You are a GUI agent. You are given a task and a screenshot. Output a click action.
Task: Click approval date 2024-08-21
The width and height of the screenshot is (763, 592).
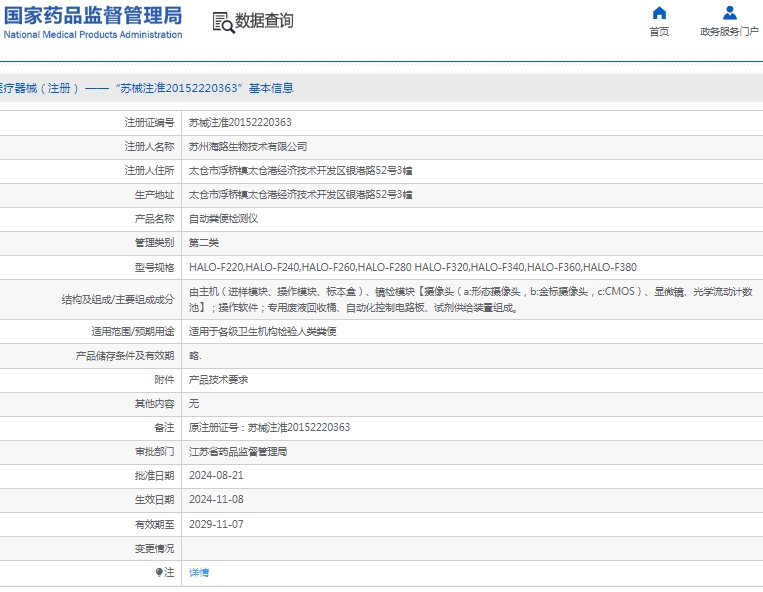pos(216,475)
